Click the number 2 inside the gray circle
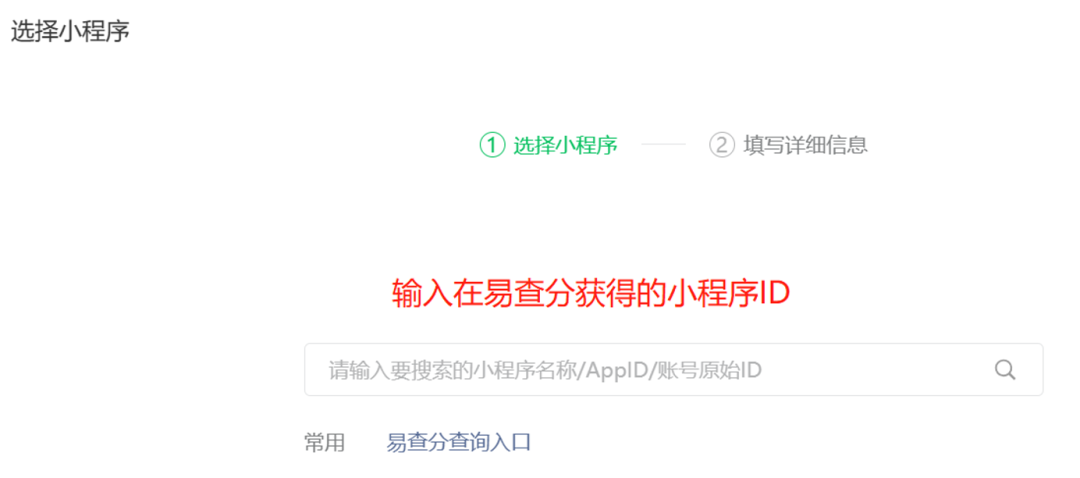The image size is (1080, 478). pyautogui.click(x=722, y=145)
